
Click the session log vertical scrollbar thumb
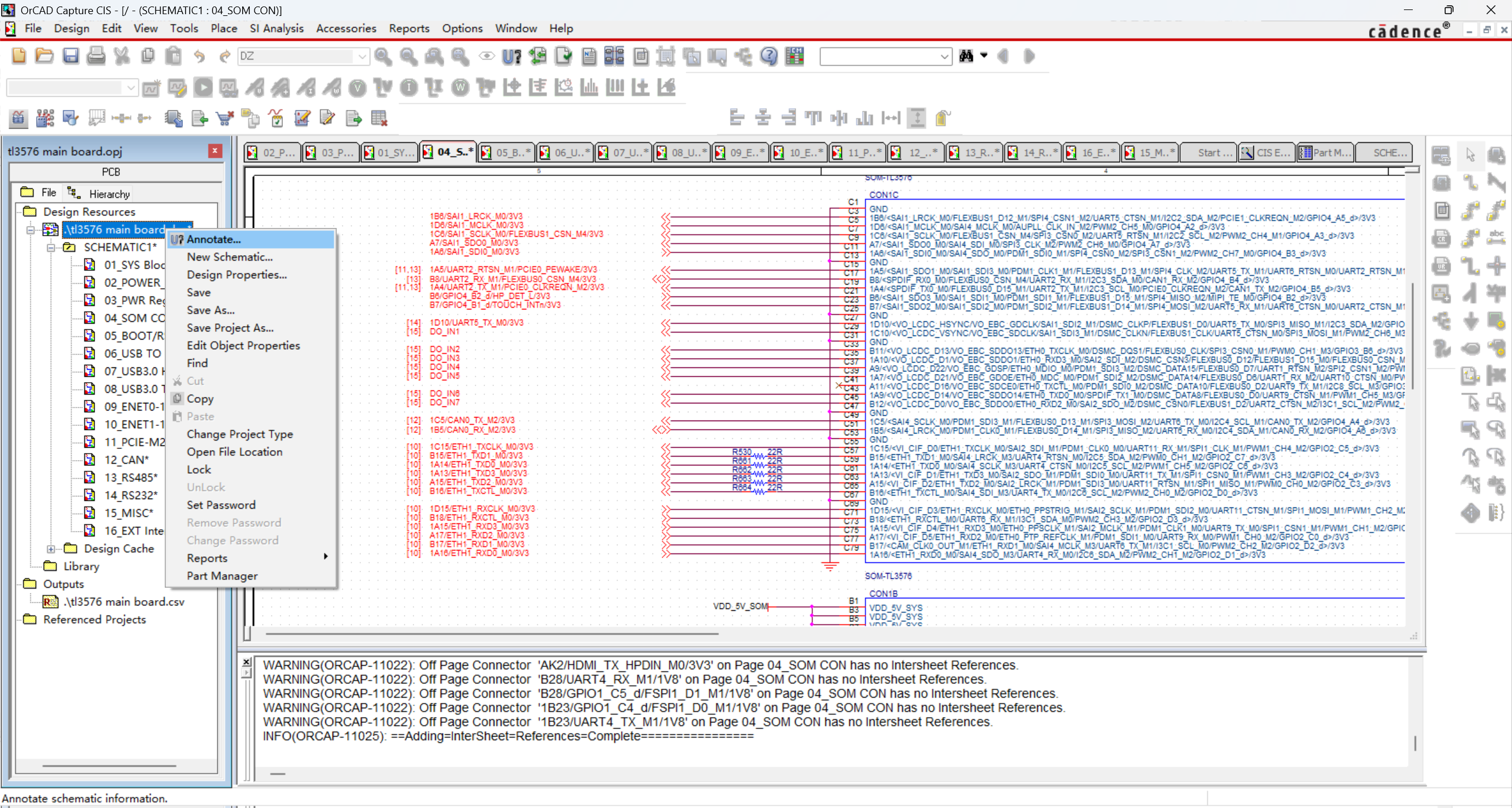click(x=1415, y=742)
